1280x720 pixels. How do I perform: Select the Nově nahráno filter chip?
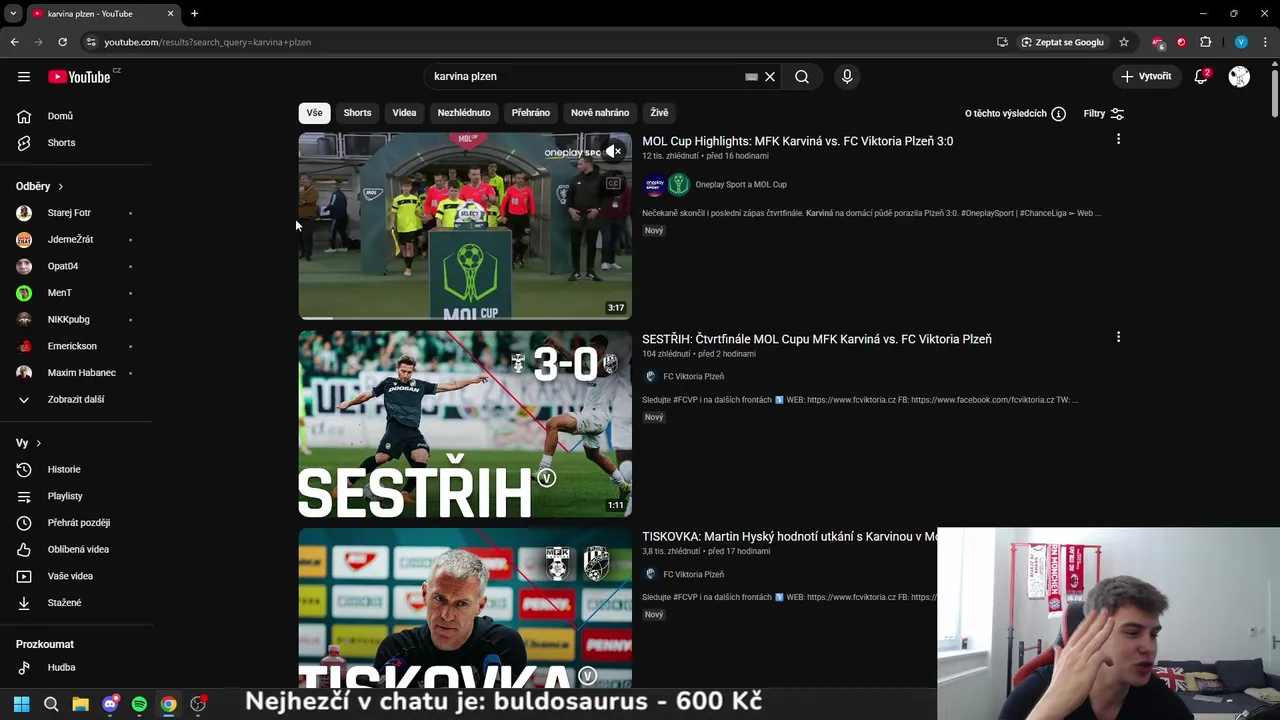(x=600, y=113)
